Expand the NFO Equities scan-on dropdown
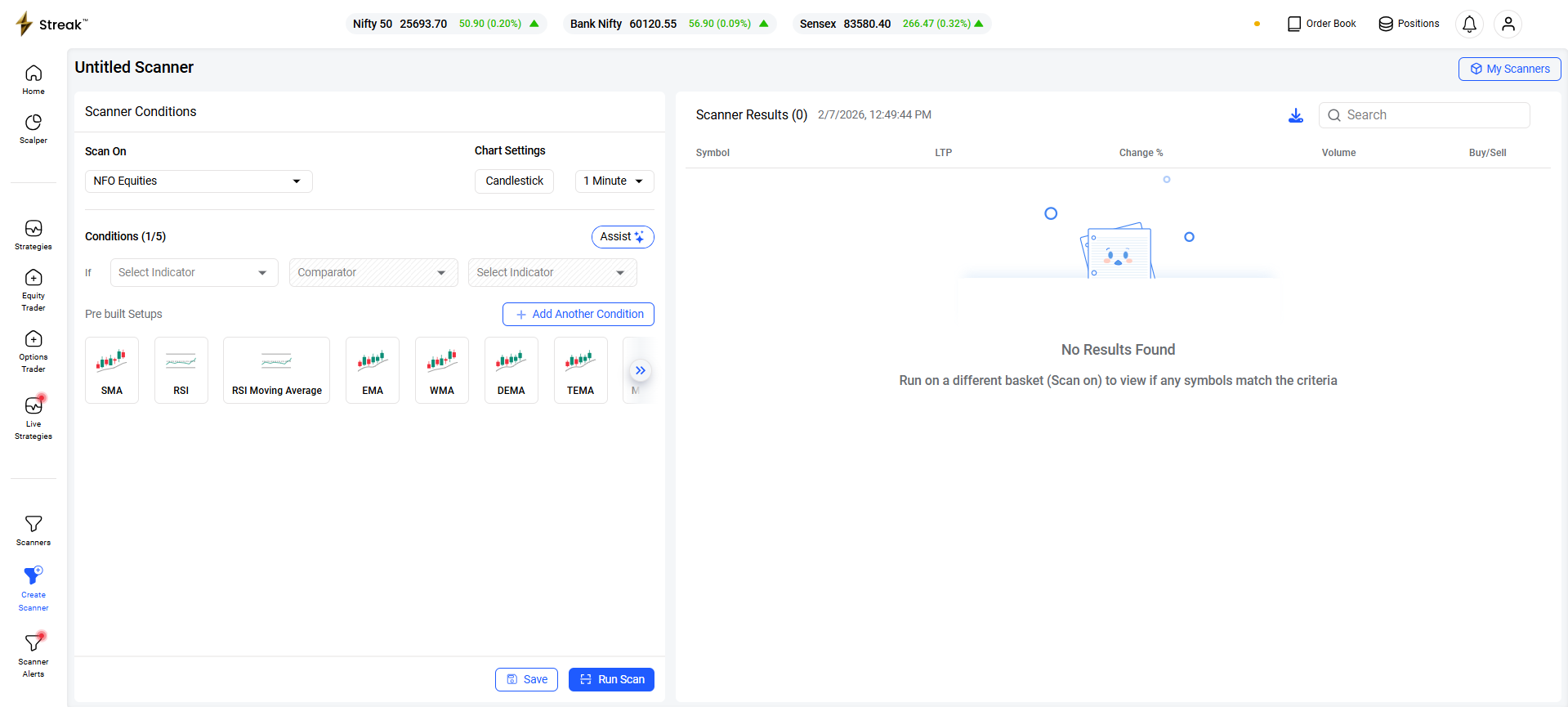Viewport: 1568px width, 707px height. 199,181
